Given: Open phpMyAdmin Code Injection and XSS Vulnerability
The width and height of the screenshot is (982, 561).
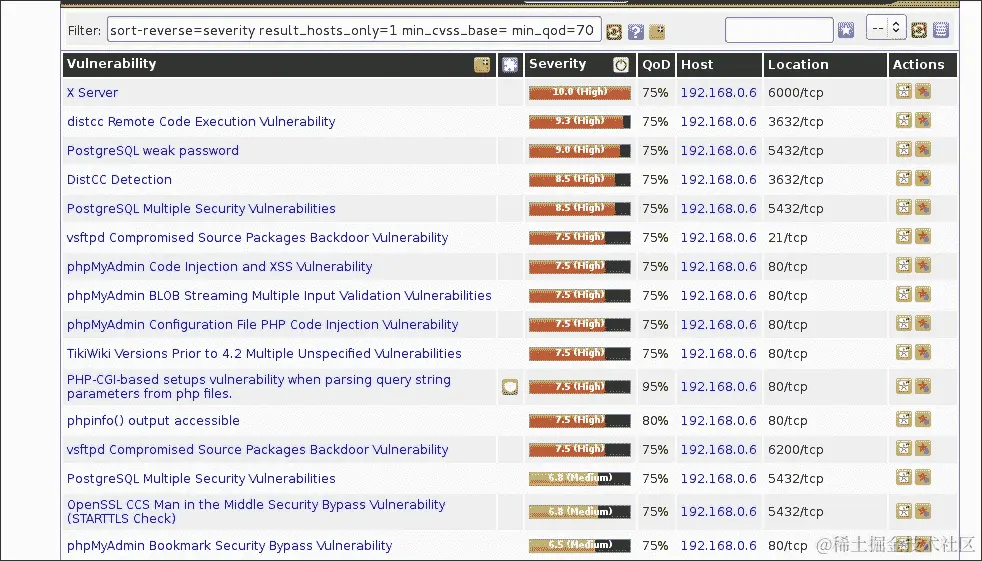Looking at the screenshot, I should pos(219,267).
